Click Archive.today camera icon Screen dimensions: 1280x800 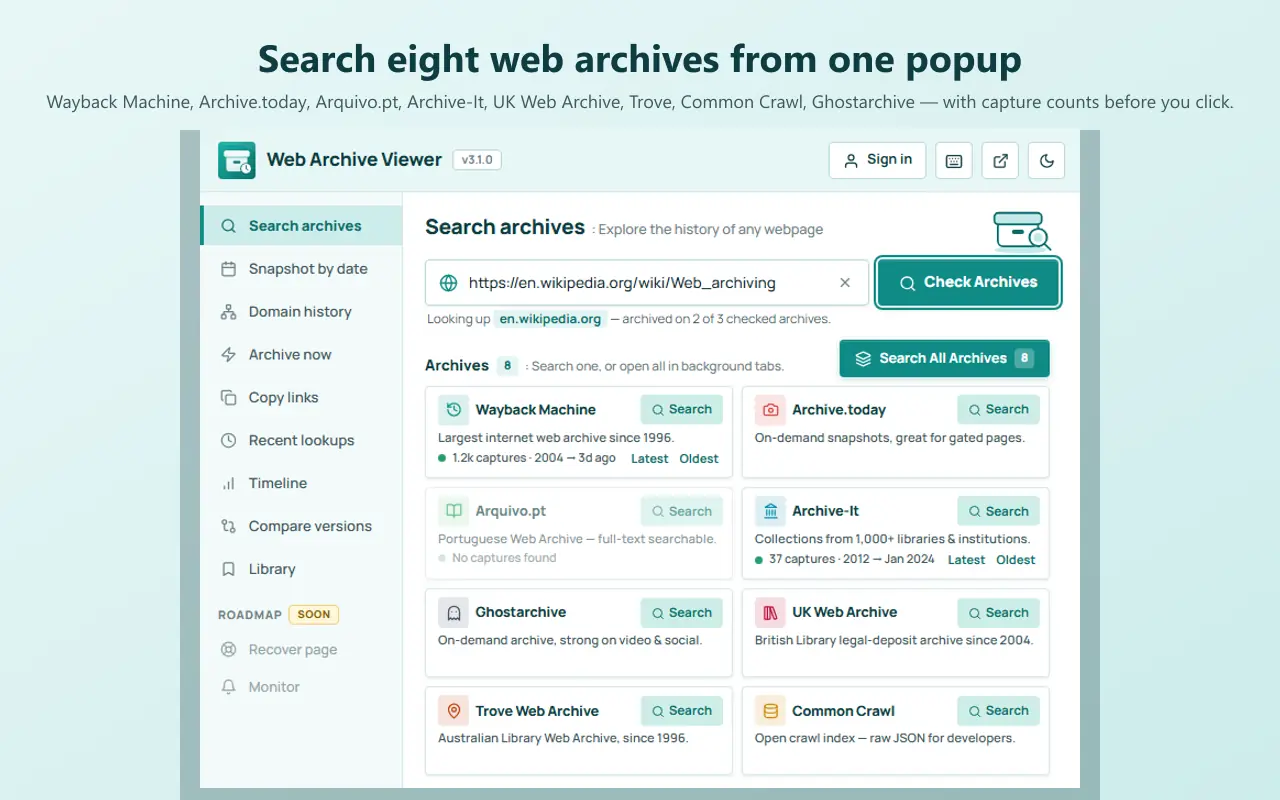[x=771, y=410]
